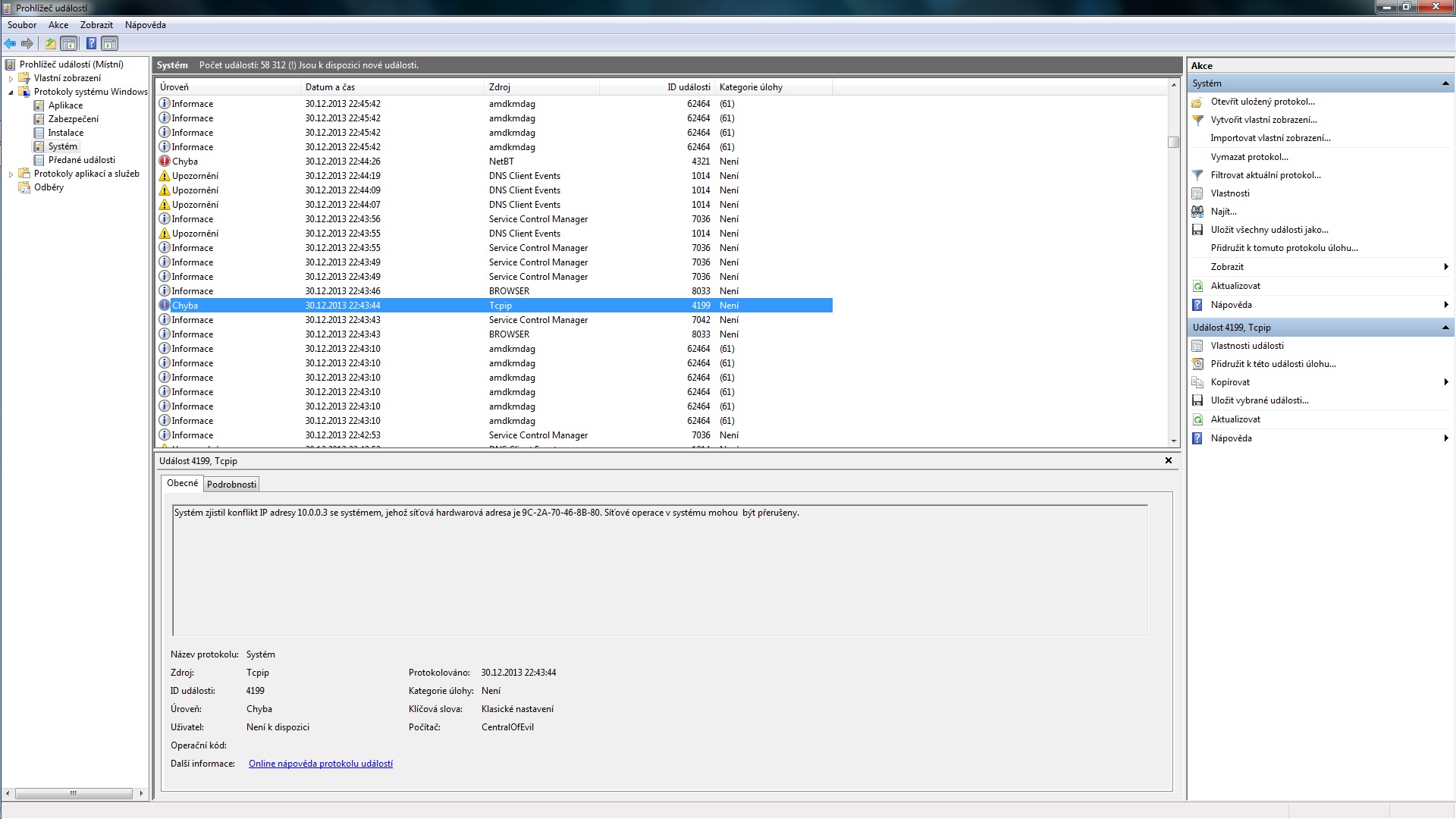Viewport: 1456px width, 819px height.
Task: Click the Up one level folder icon
Action: pyautogui.click(x=51, y=43)
